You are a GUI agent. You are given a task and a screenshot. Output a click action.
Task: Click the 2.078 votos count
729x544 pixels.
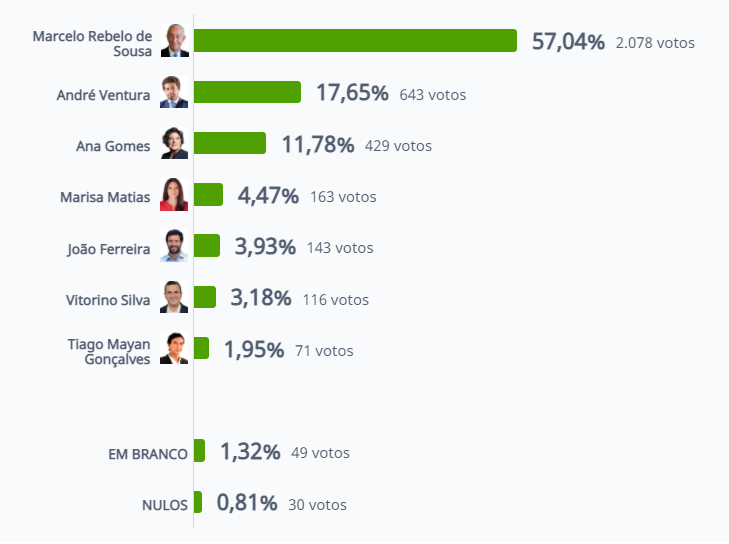[655, 43]
